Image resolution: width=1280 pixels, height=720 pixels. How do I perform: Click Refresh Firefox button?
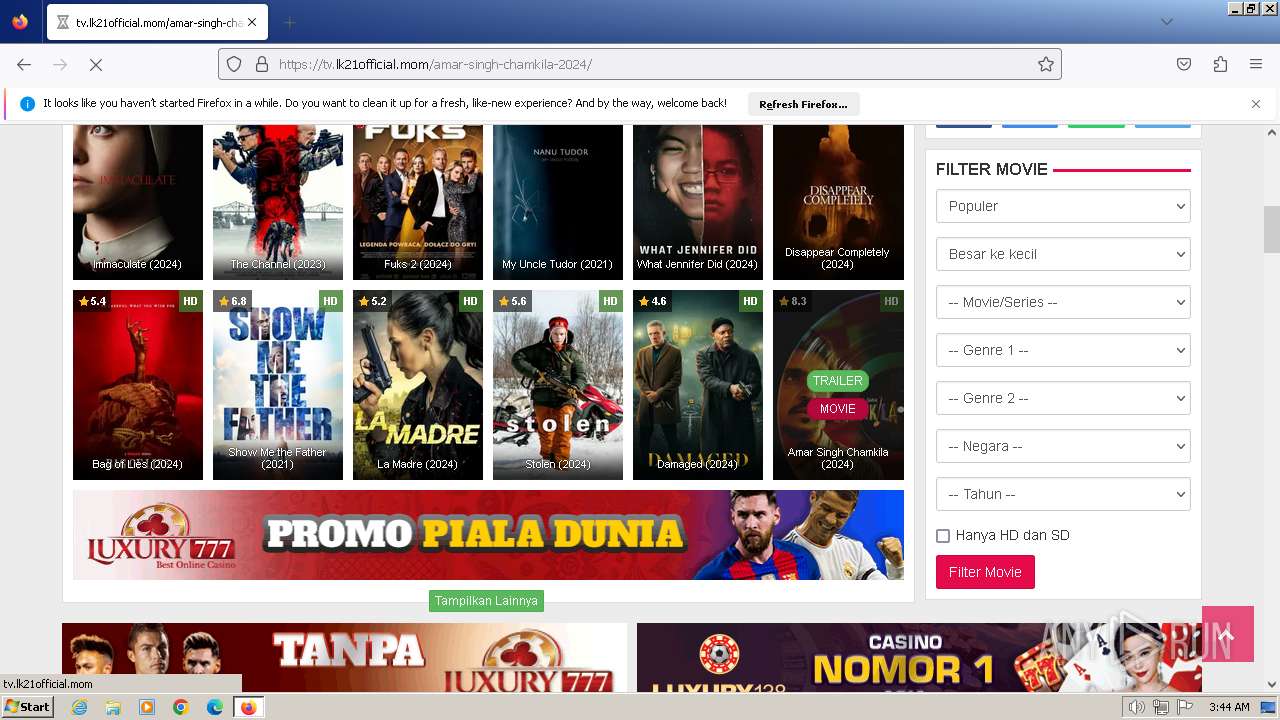coord(803,104)
